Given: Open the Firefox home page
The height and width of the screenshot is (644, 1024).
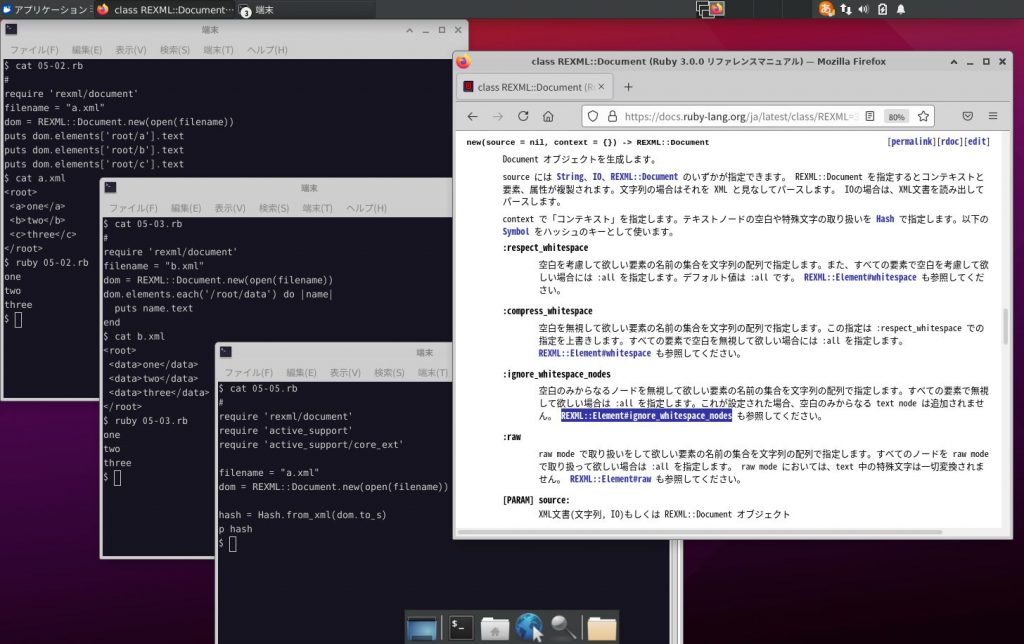Looking at the screenshot, I should click(x=548, y=115).
